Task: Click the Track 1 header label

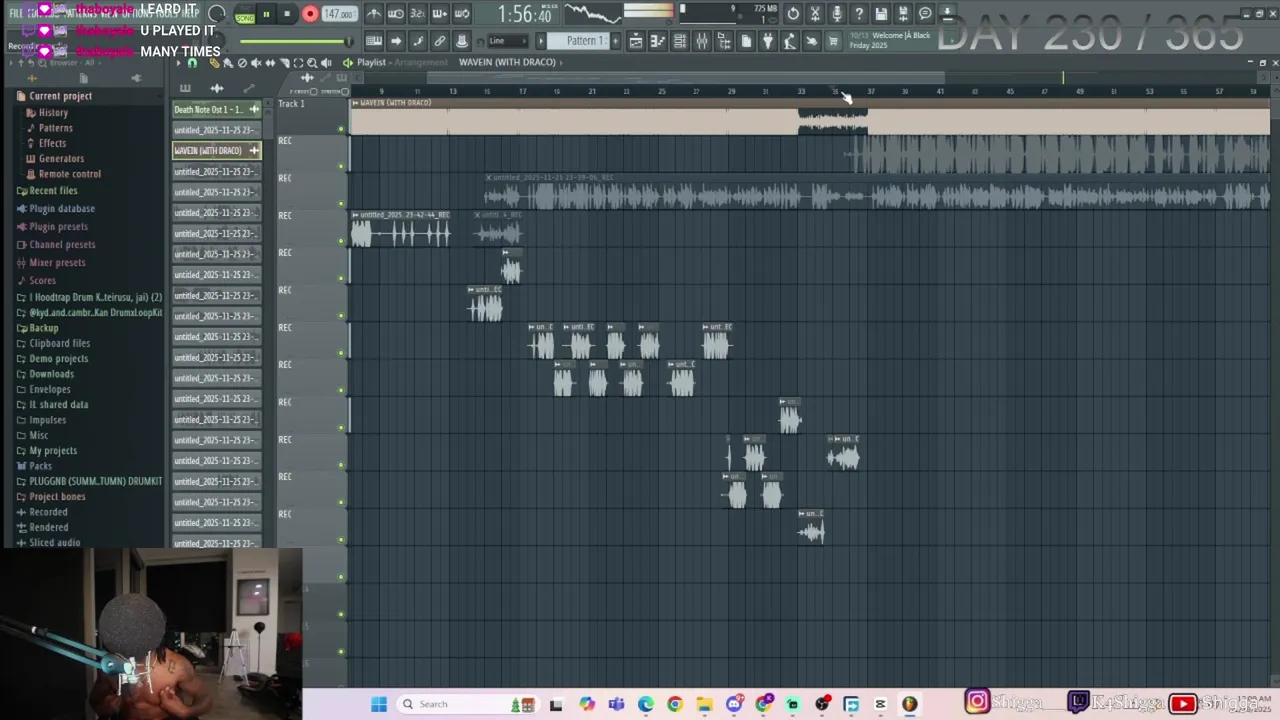Action: point(291,104)
